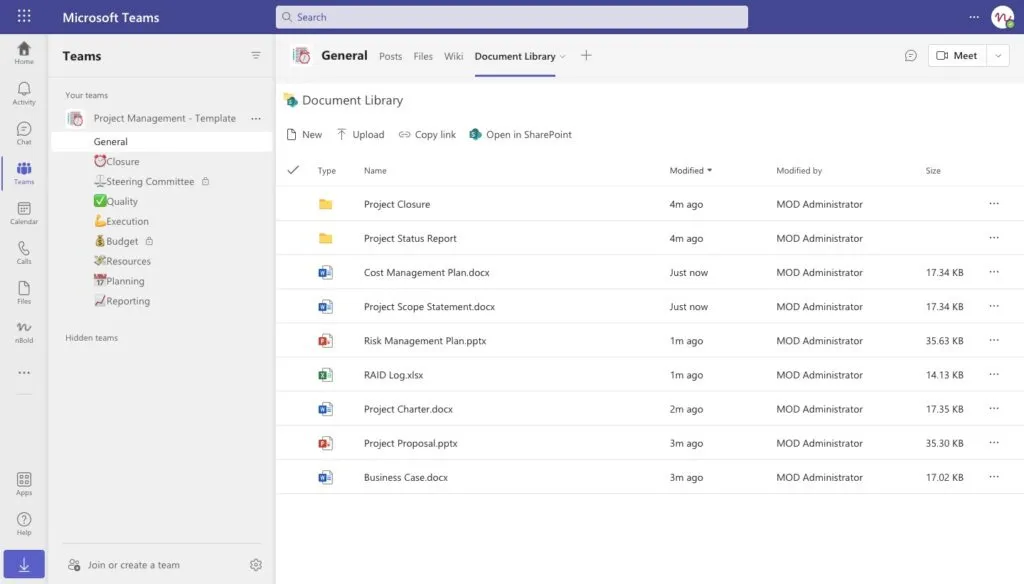Go to Home in the left rail
Screen dimensions: 1024x584
(x=24, y=53)
